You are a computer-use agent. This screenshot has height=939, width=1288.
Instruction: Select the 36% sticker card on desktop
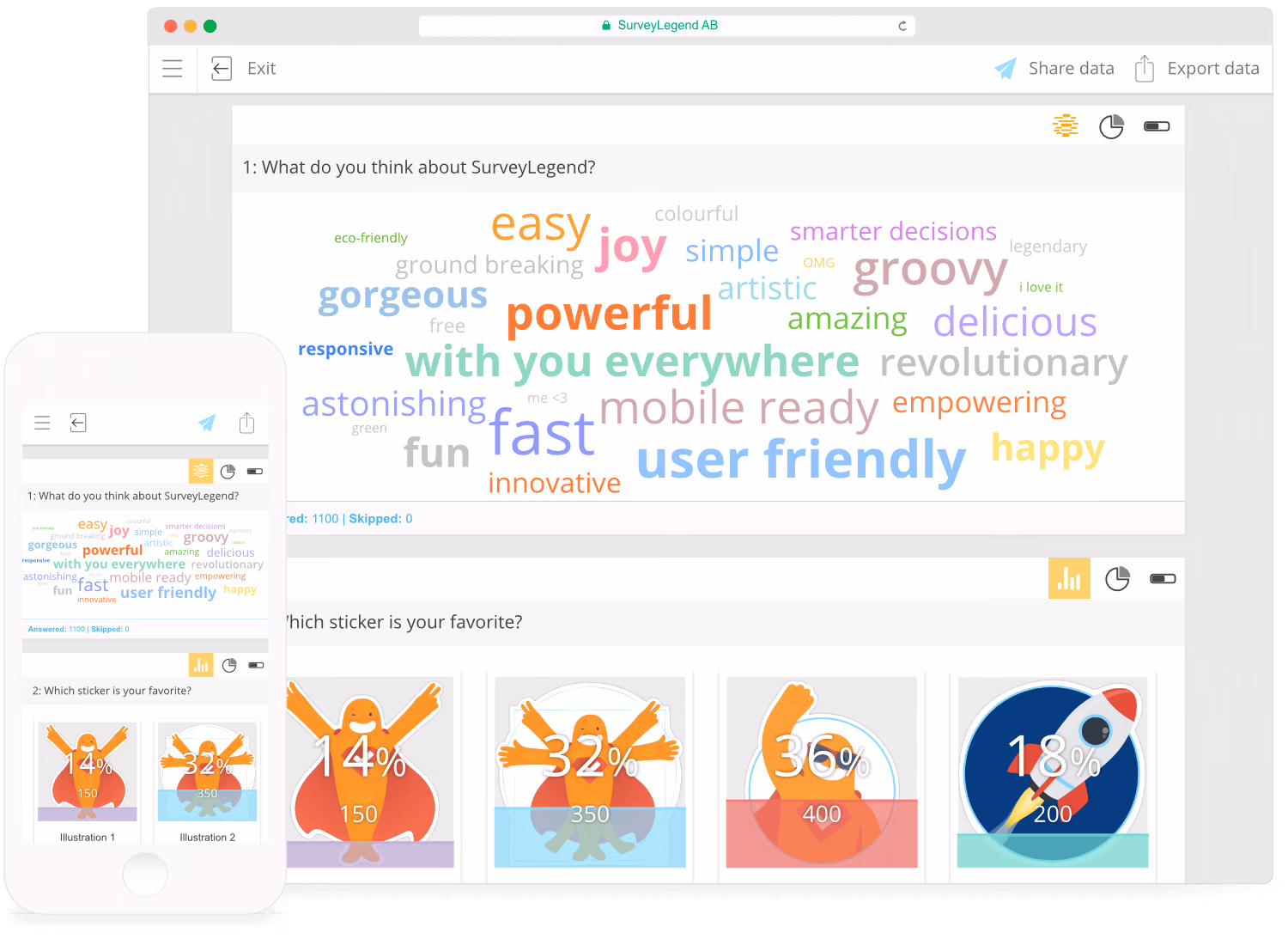[x=822, y=772]
